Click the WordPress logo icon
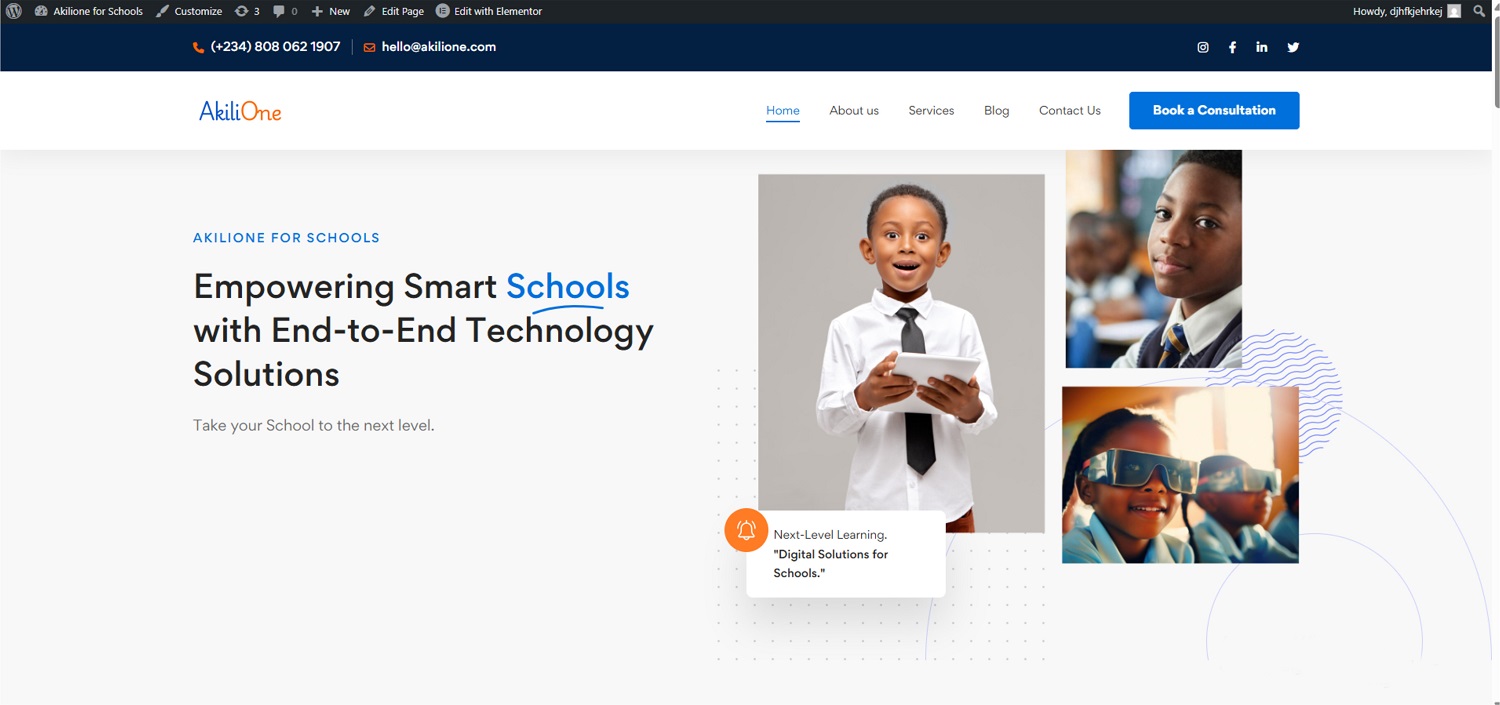Viewport: 1500px width, 705px height. click(14, 11)
